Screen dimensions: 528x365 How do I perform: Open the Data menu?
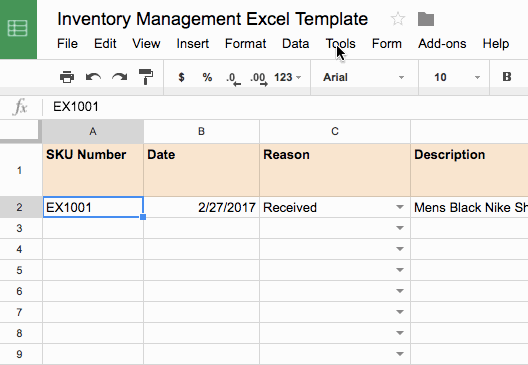point(296,43)
